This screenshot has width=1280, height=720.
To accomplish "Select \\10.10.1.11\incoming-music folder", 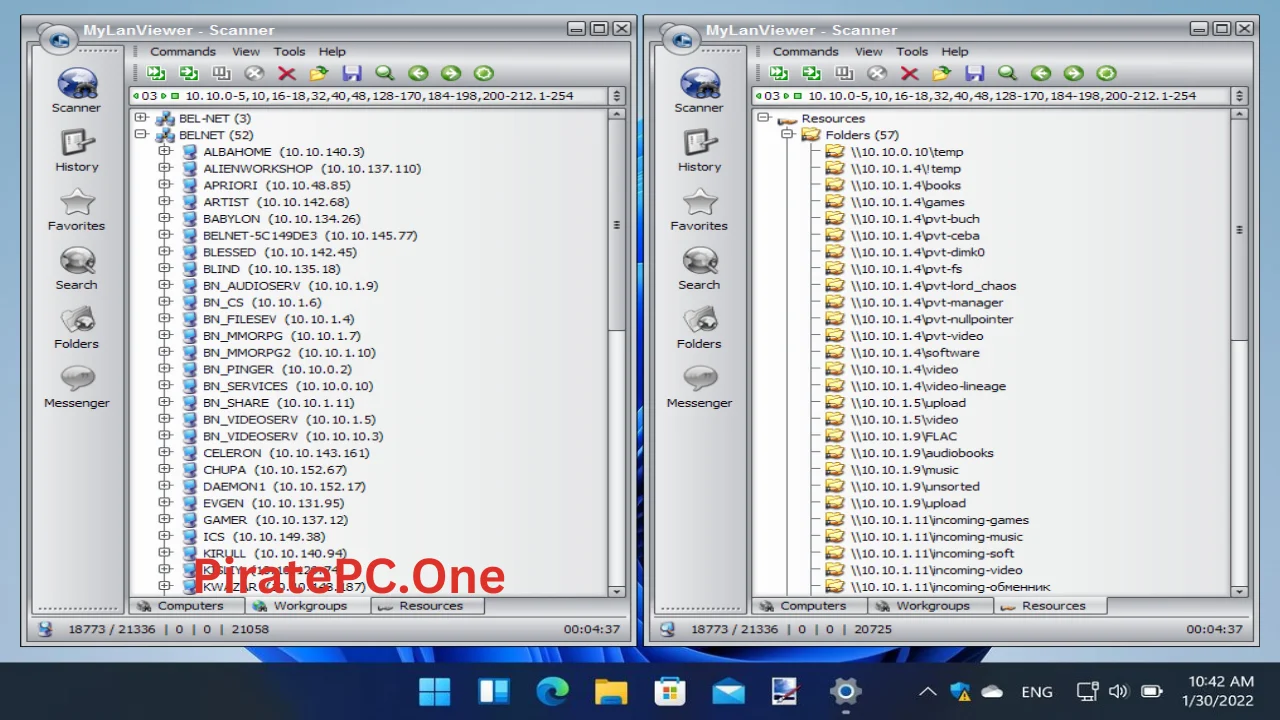I will click(x=937, y=537).
